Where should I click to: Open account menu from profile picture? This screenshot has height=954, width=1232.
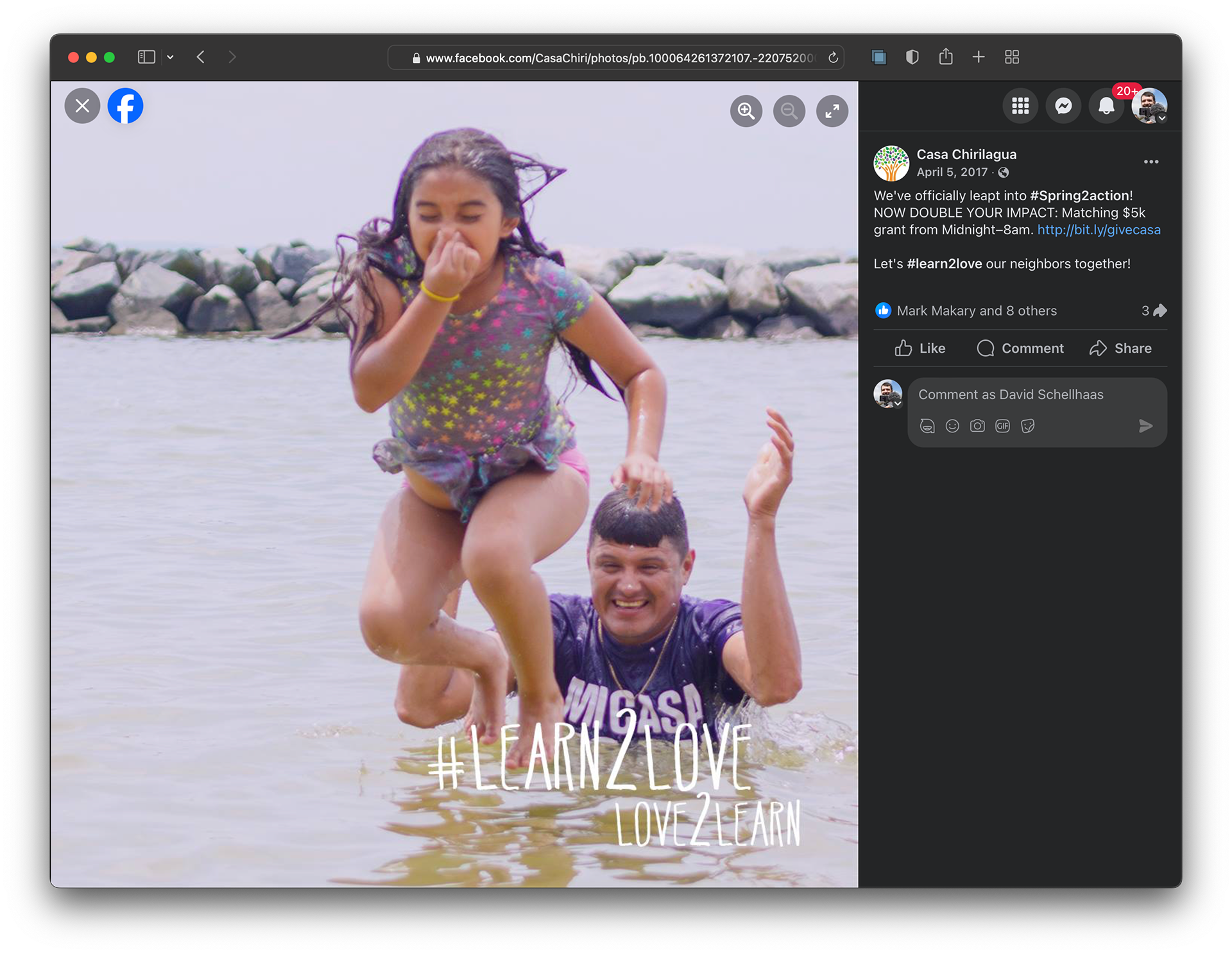[x=1149, y=106]
